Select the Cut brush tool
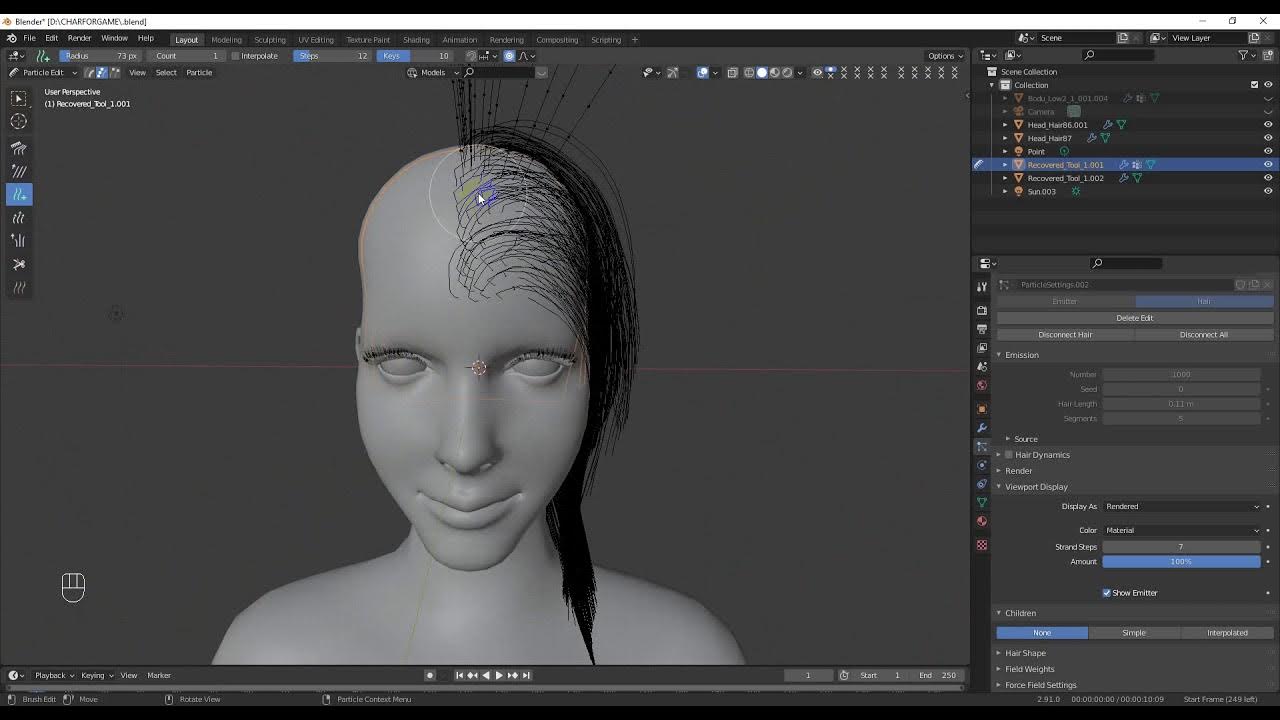 [x=19, y=264]
